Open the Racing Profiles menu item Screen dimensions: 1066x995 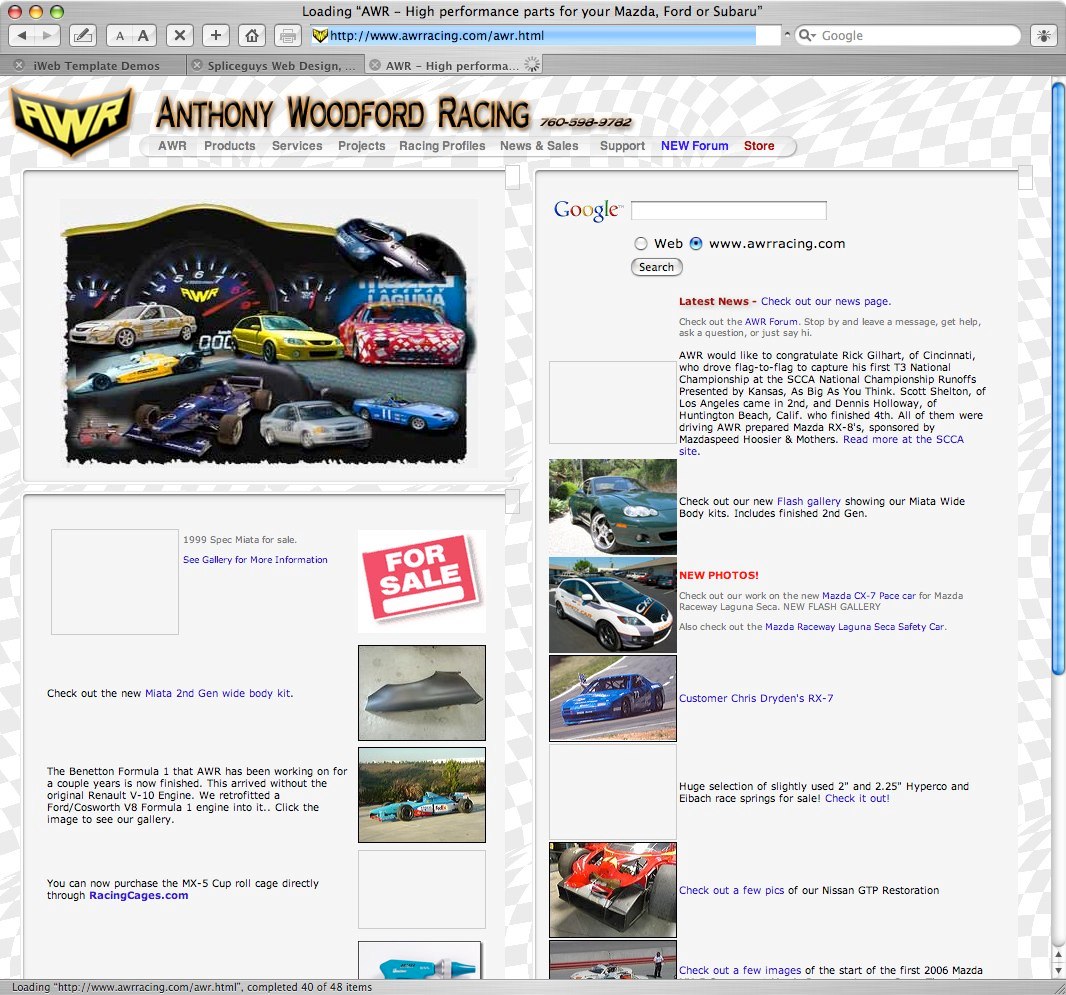point(442,145)
